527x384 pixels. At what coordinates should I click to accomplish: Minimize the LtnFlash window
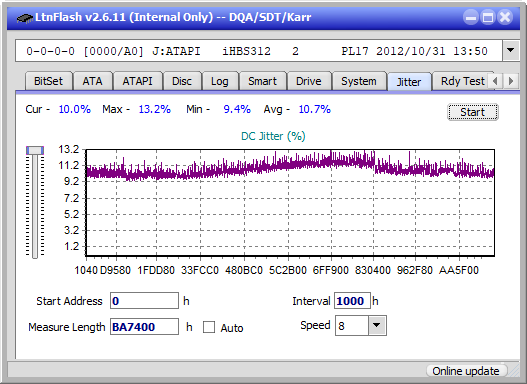tap(471, 17)
